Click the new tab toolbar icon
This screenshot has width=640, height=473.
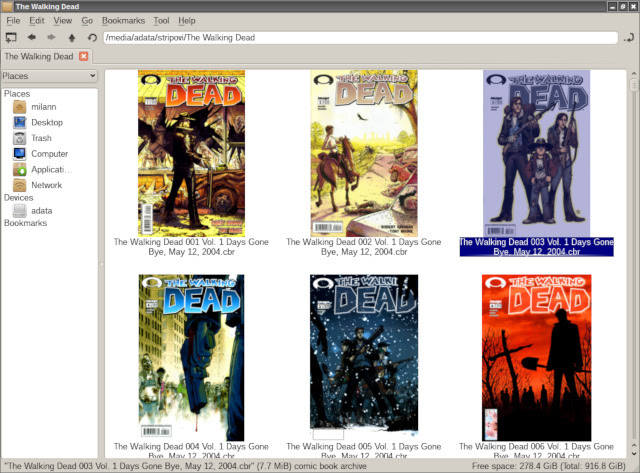tap(11, 38)
